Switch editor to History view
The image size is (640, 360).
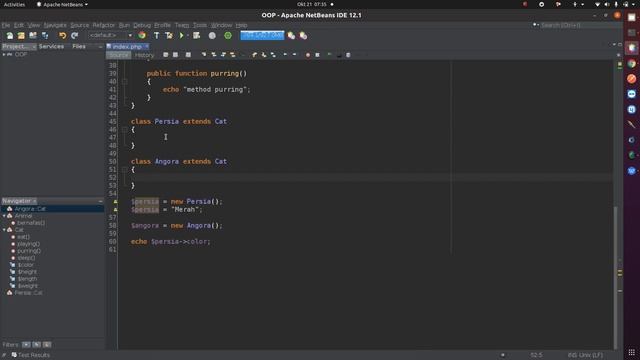(144, 55)
